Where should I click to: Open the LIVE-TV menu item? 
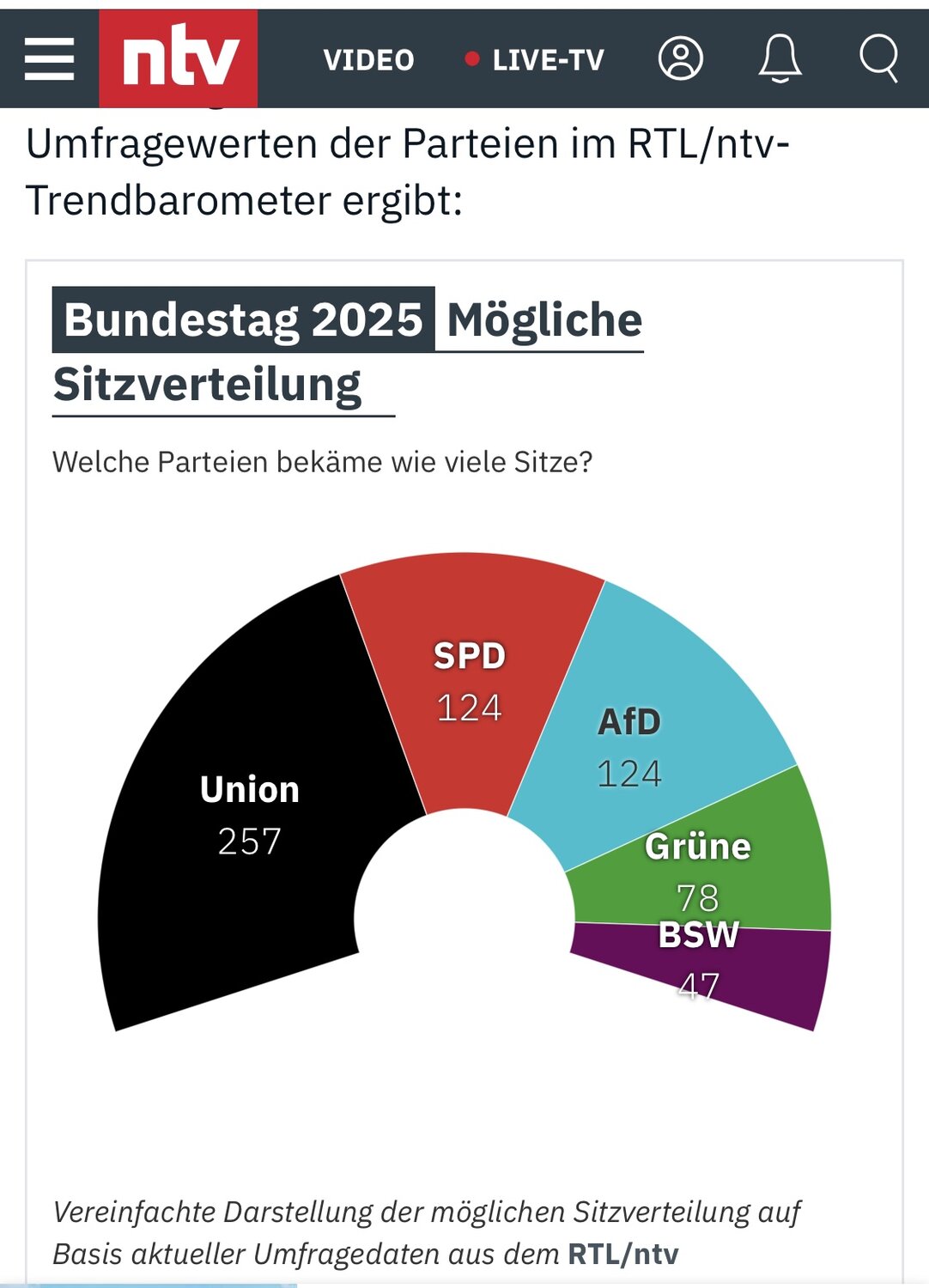pyautogui.click(x=548, y=60)
